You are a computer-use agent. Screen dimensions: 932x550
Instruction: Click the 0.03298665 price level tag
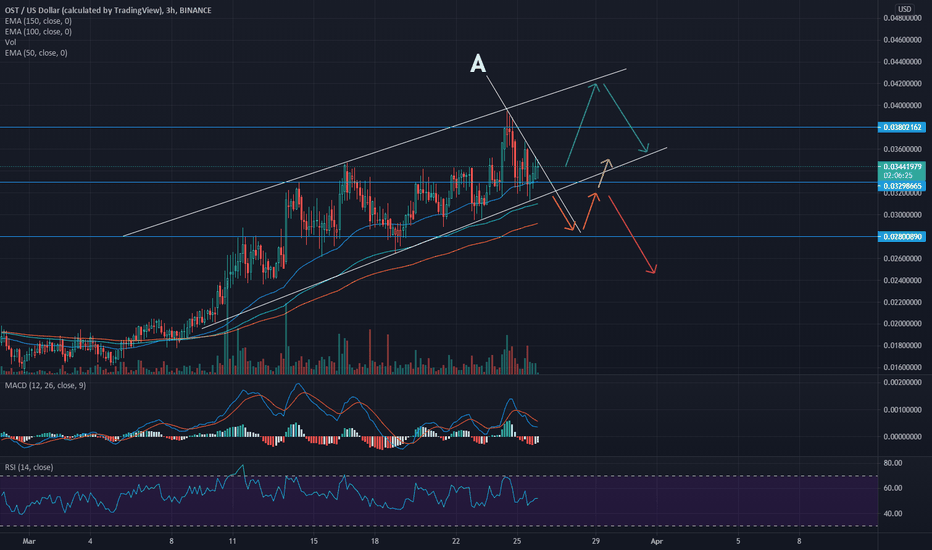click(902, 186)
